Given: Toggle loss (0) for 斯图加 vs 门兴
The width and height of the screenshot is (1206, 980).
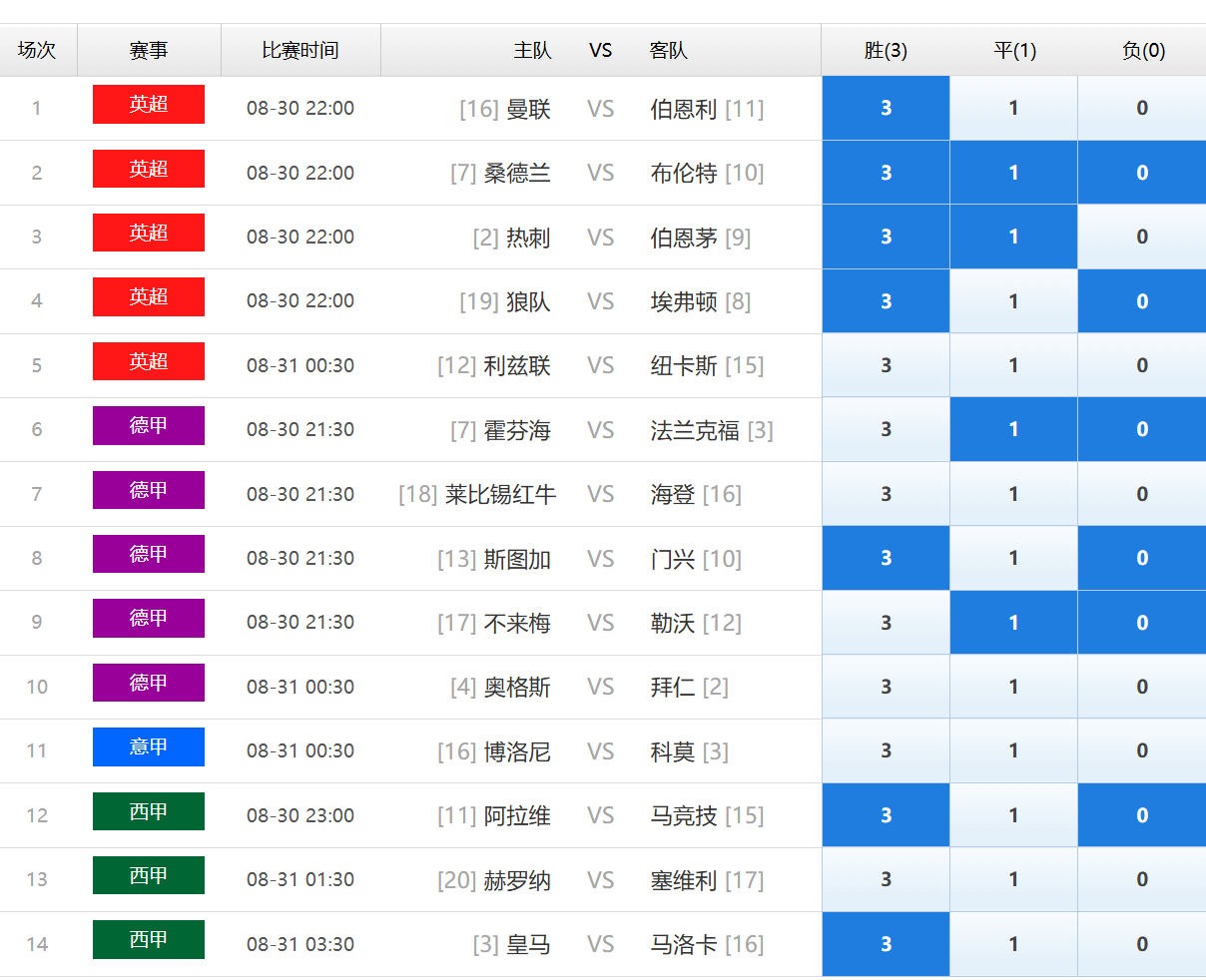Looking at the screenshot, I should tap(1142, 559).
